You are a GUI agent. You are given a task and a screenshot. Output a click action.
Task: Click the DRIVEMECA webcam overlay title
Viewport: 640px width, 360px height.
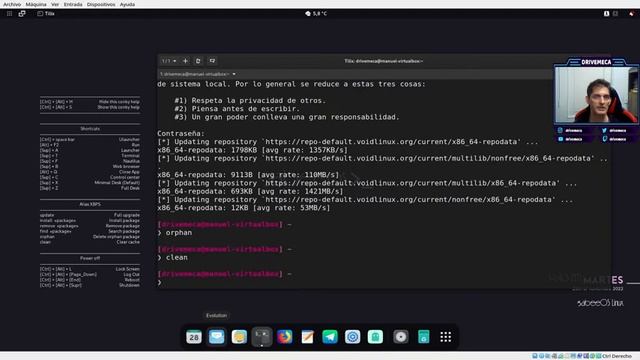click(x=596, y=62)
